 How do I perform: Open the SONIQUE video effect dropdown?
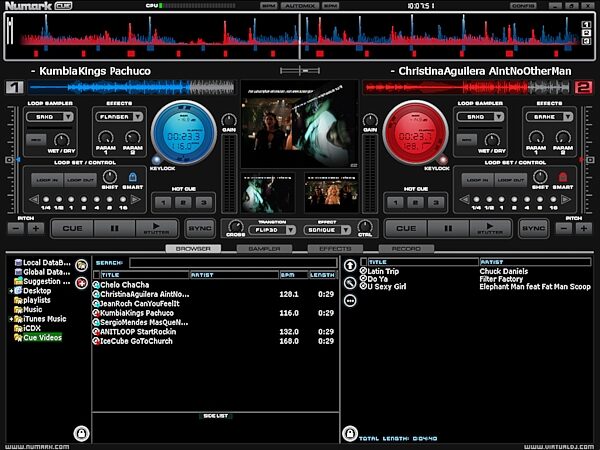click(346, 230)
